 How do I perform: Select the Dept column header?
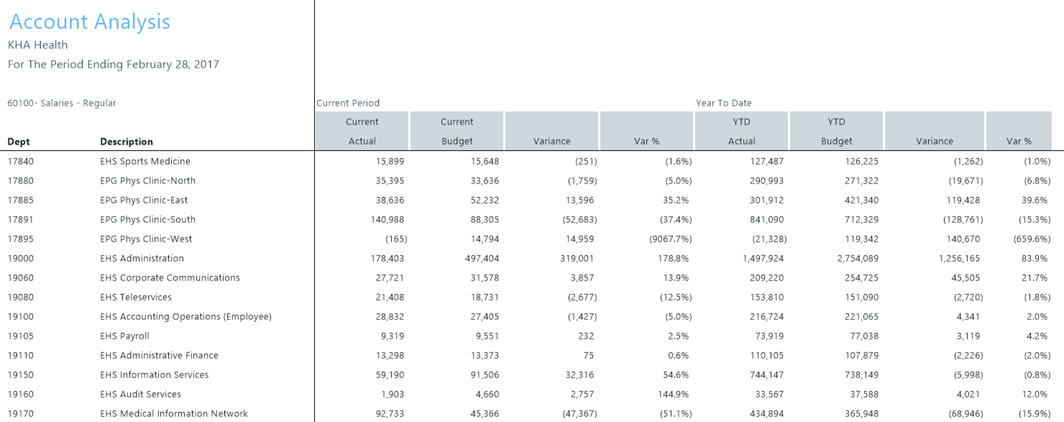19,142
